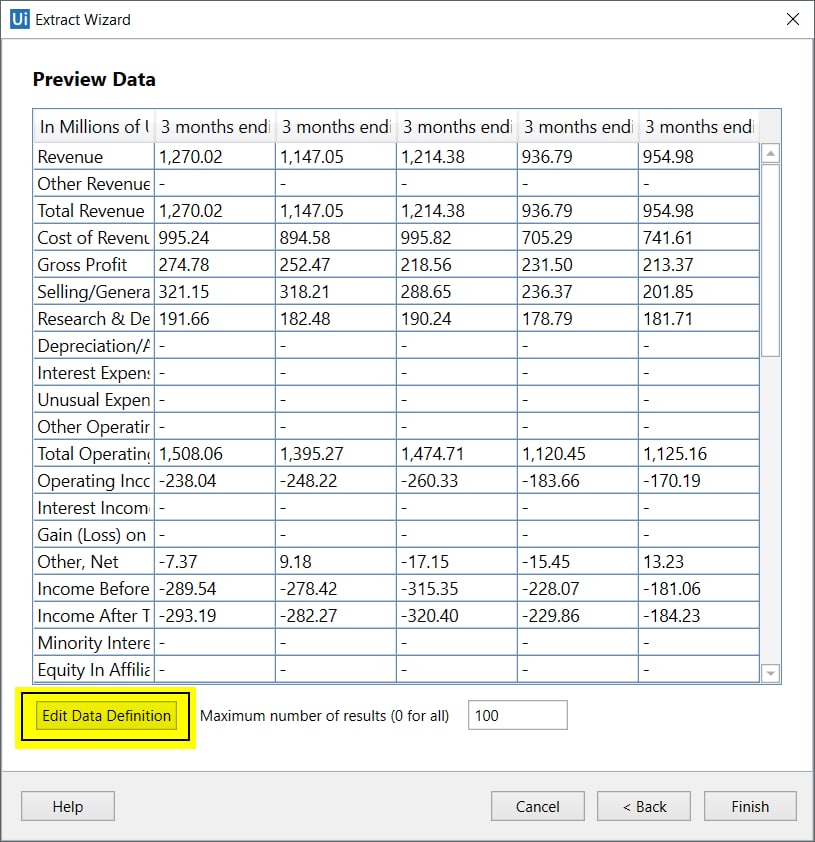Image resolution: width=815 pixels, height=842 pixels.
Task: Click the cell value 741.61
Action: coord(699,237)
